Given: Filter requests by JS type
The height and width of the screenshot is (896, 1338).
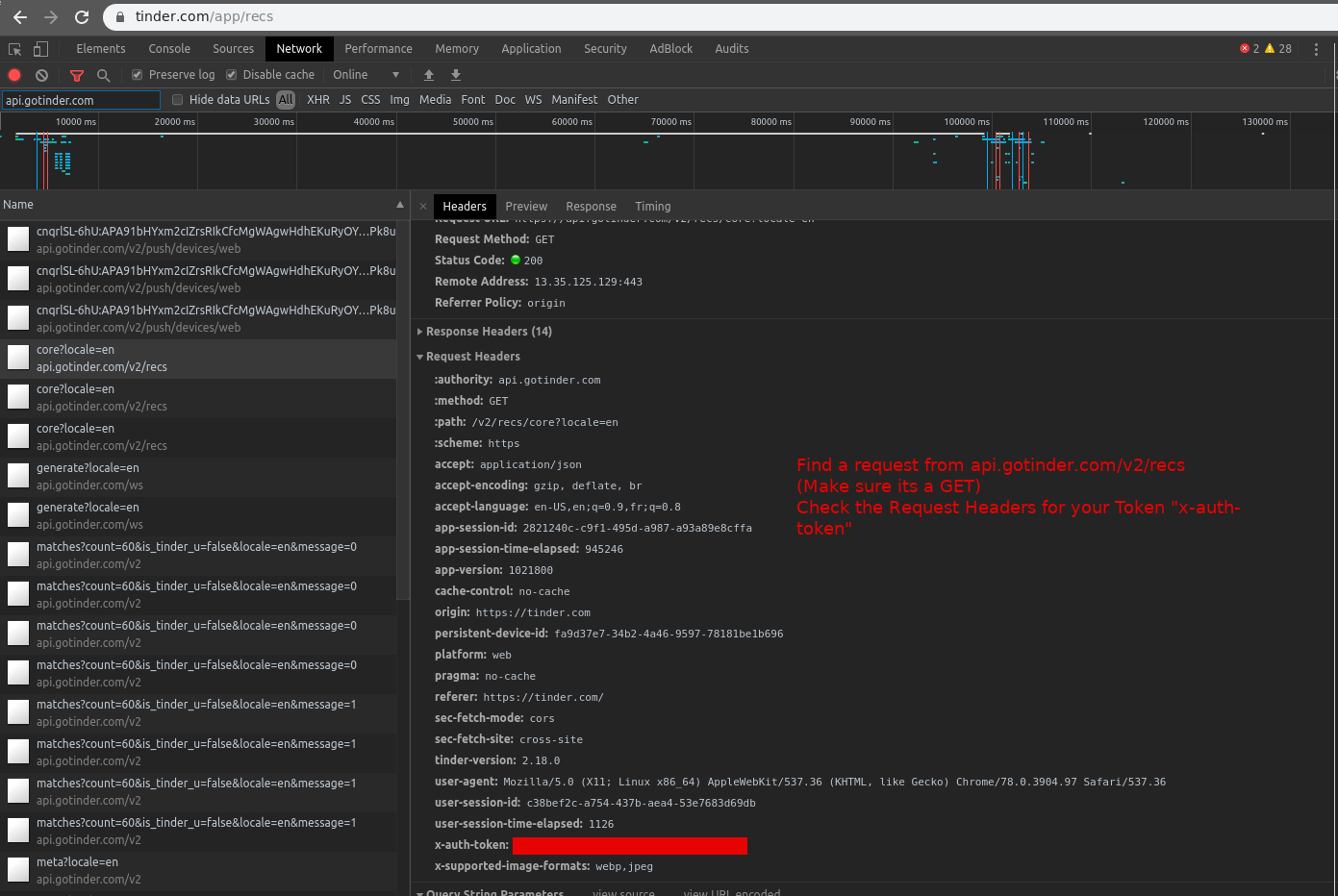Looking at the screenshot, I should tap(345, 100).
